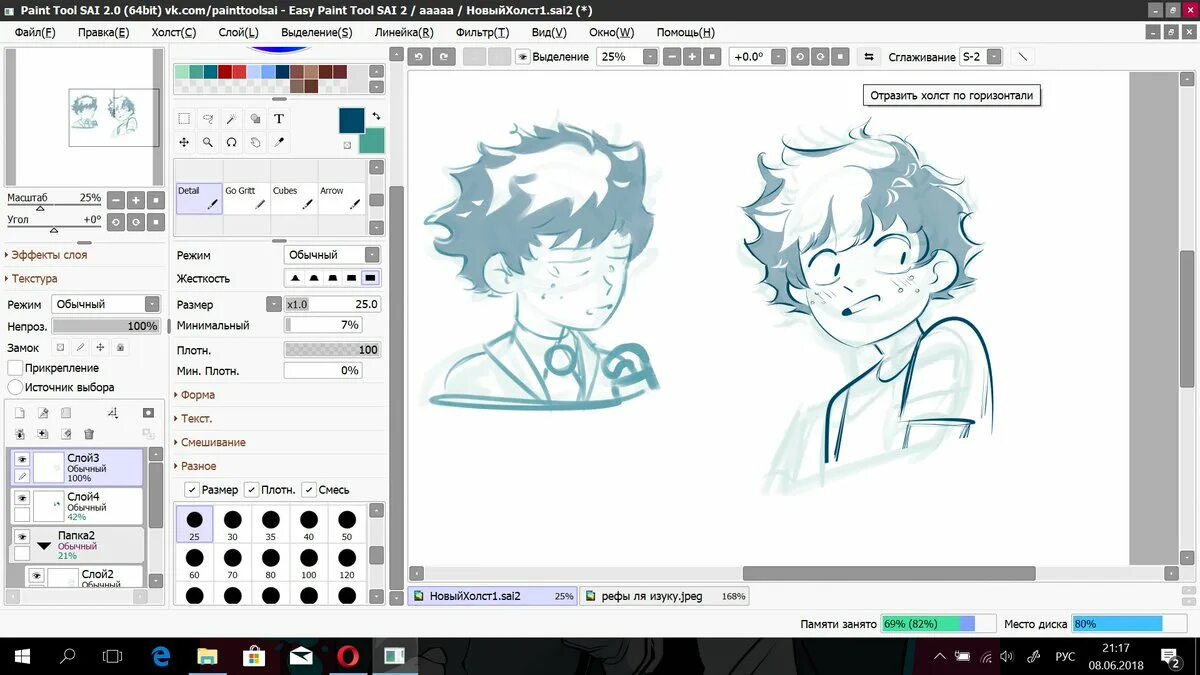Select the Arrow brush preset

tap(342, 198)
